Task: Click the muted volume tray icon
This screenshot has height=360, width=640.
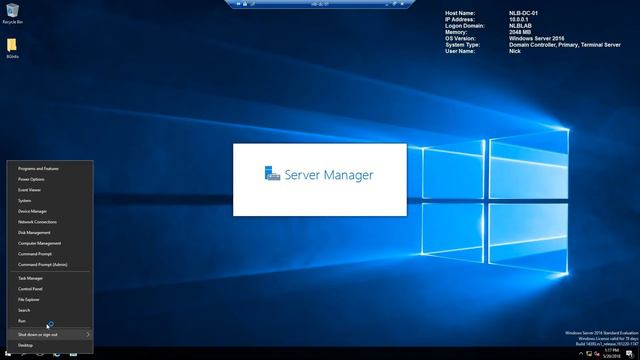Action: [597, 354]
